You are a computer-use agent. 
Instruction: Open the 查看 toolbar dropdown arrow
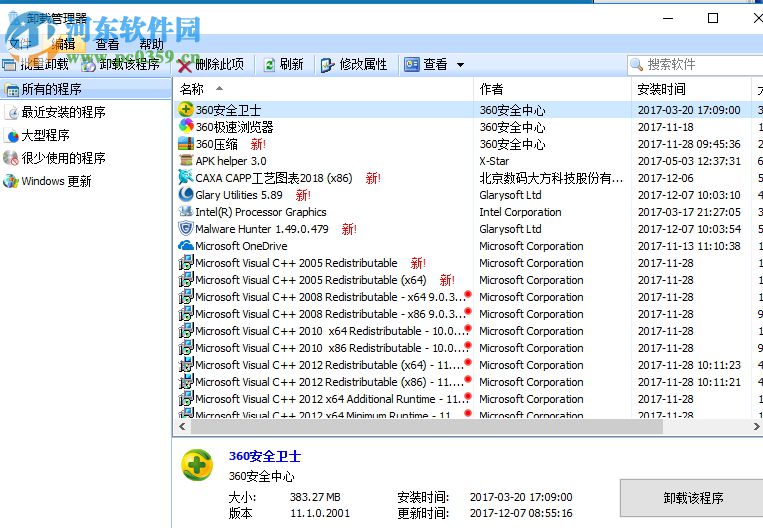pos(460,65)
